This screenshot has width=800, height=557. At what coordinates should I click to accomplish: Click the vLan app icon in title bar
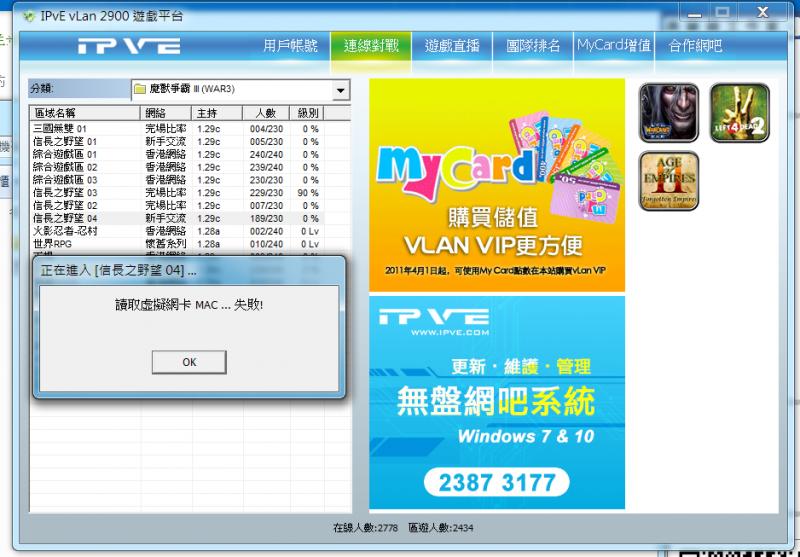click(x=29, y=16)
